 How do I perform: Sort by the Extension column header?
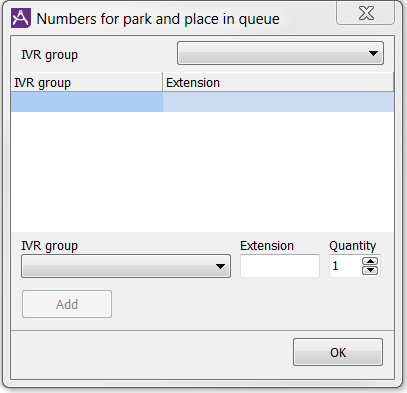click(x=278, y=82)
